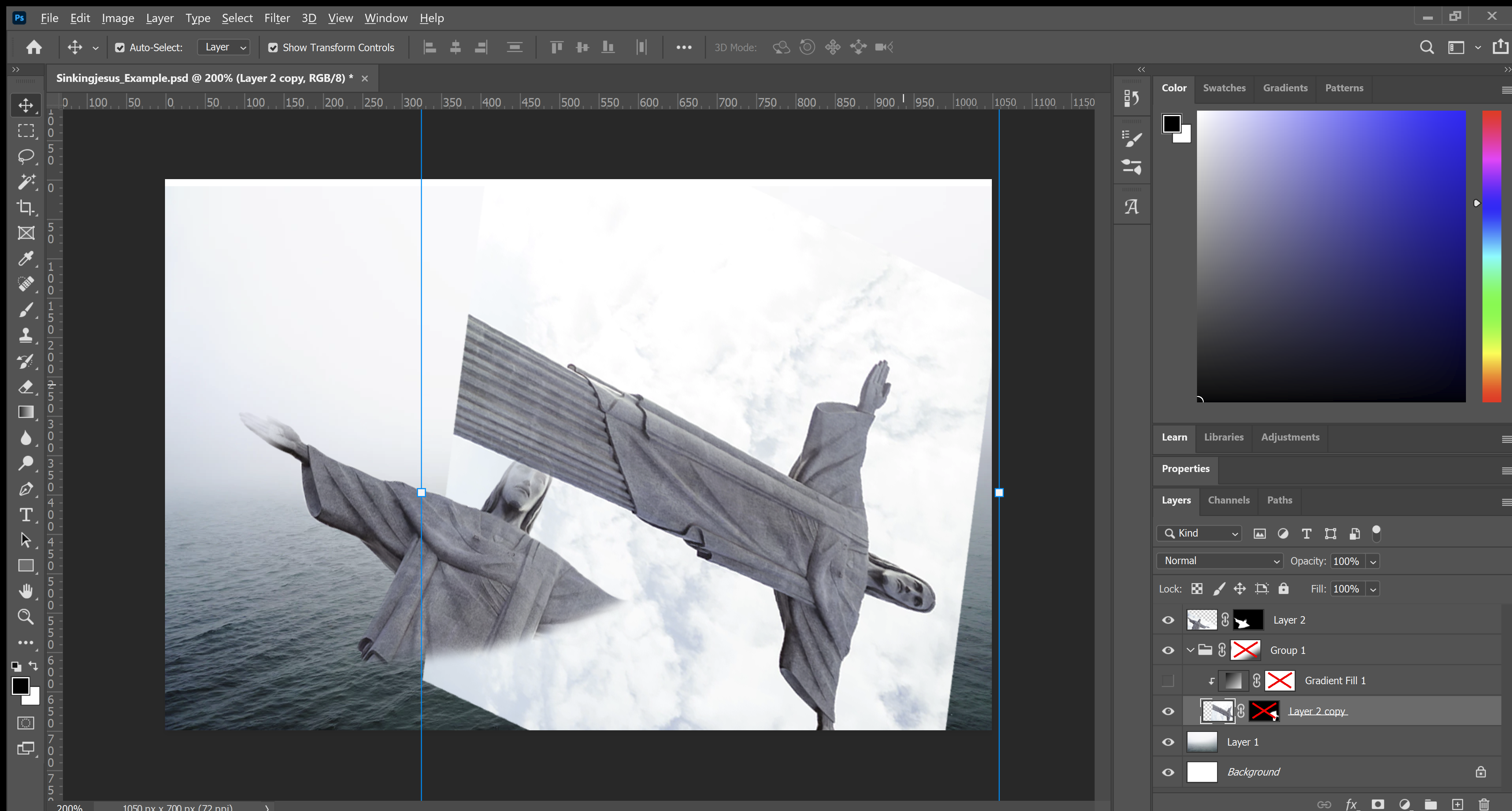
Task: Open the Select menu
Action: 237,18
